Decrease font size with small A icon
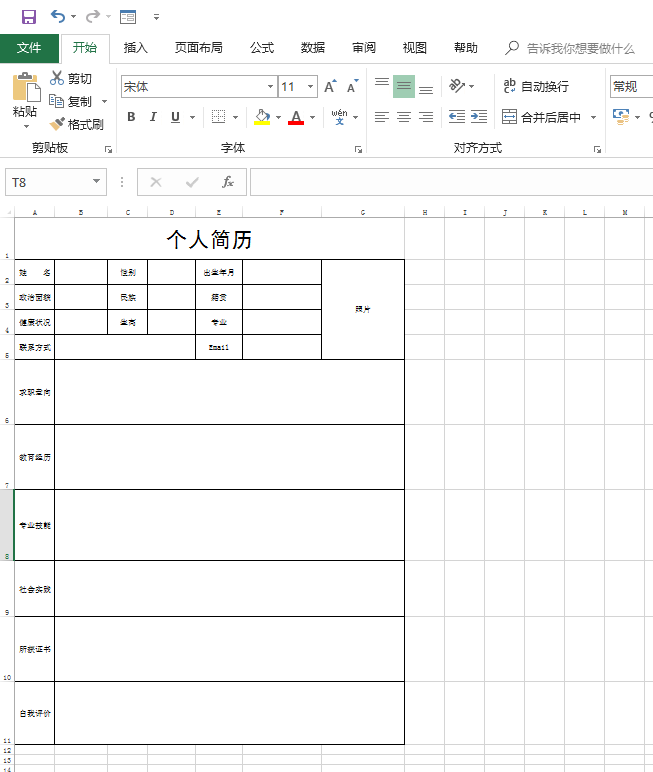Viewport: 653px width, 772px height. pyautogui.click(x=353, y=87)
